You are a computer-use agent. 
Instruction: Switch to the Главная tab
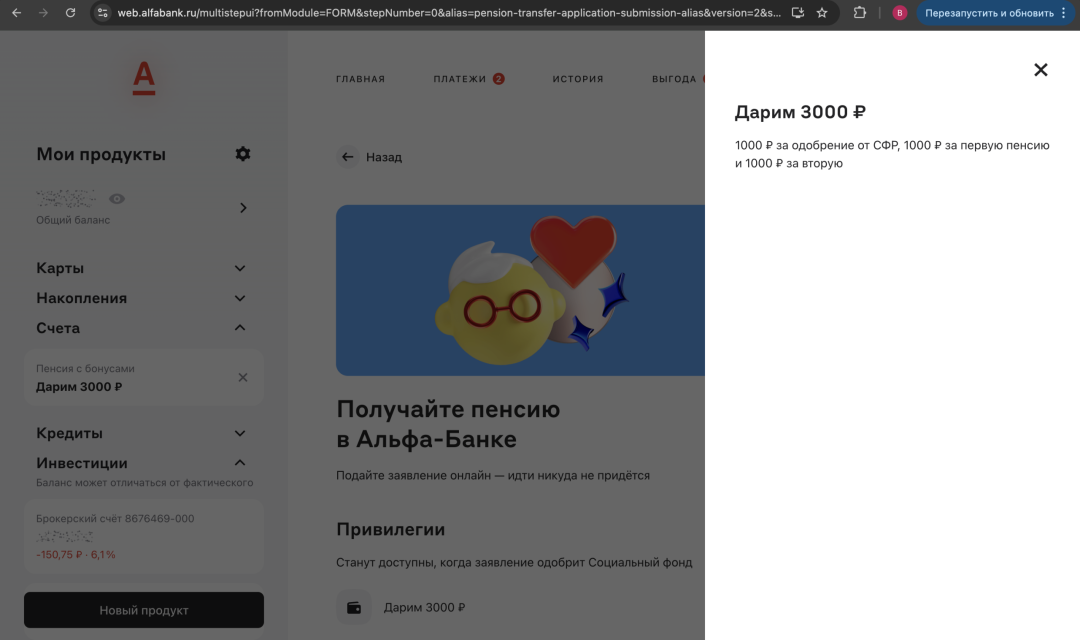(361, 78)
